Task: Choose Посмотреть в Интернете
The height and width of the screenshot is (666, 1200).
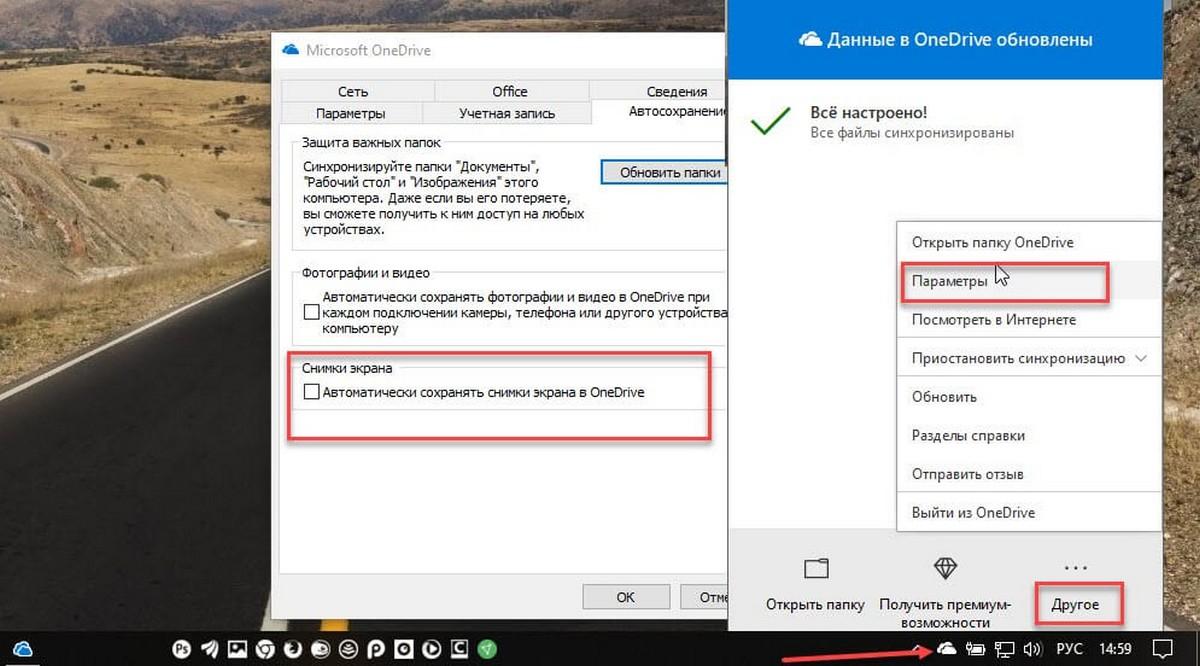Action: pyautogui.click(x=1029, y=320)
